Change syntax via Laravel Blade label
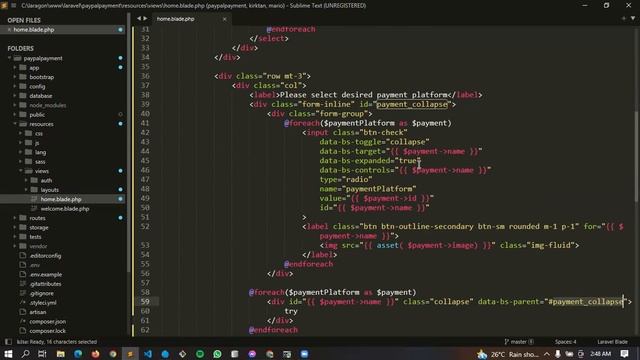Viewport: 640px width, 360px height. (x=612, y=342)
